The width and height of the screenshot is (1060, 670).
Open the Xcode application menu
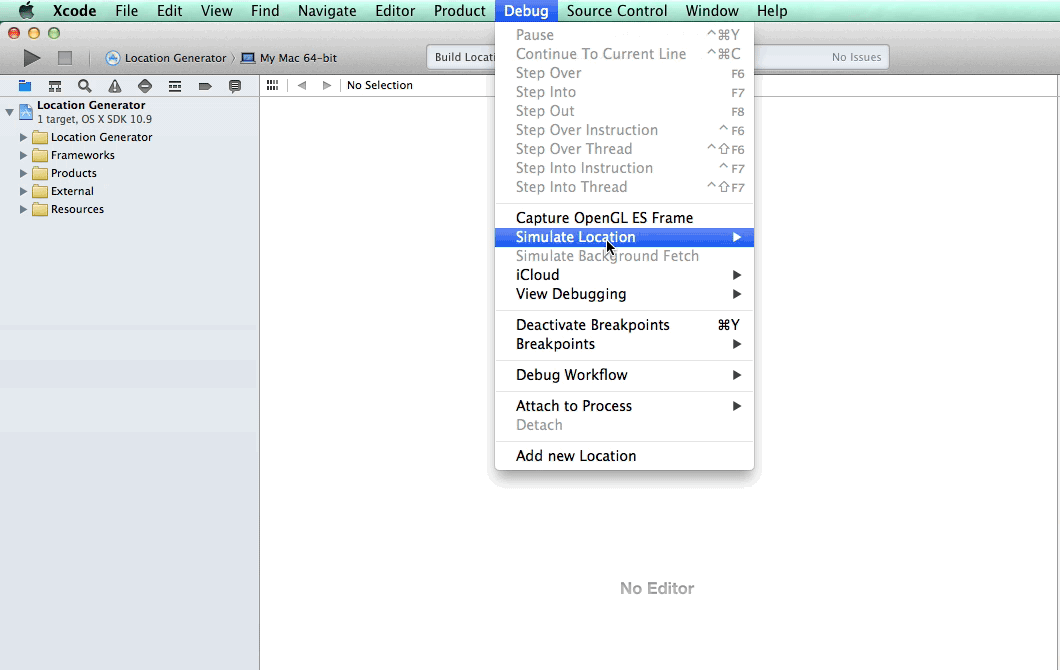tap(74, 11)
